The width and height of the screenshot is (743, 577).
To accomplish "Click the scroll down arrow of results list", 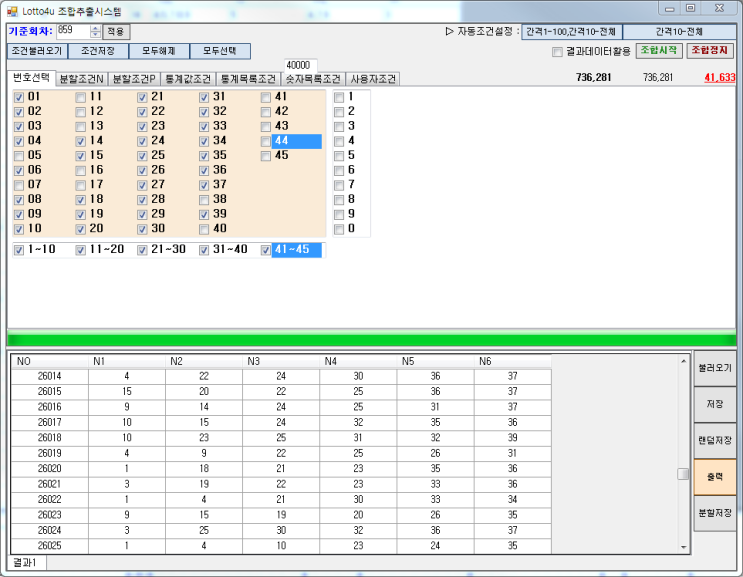I will click(x=683, y=547).
